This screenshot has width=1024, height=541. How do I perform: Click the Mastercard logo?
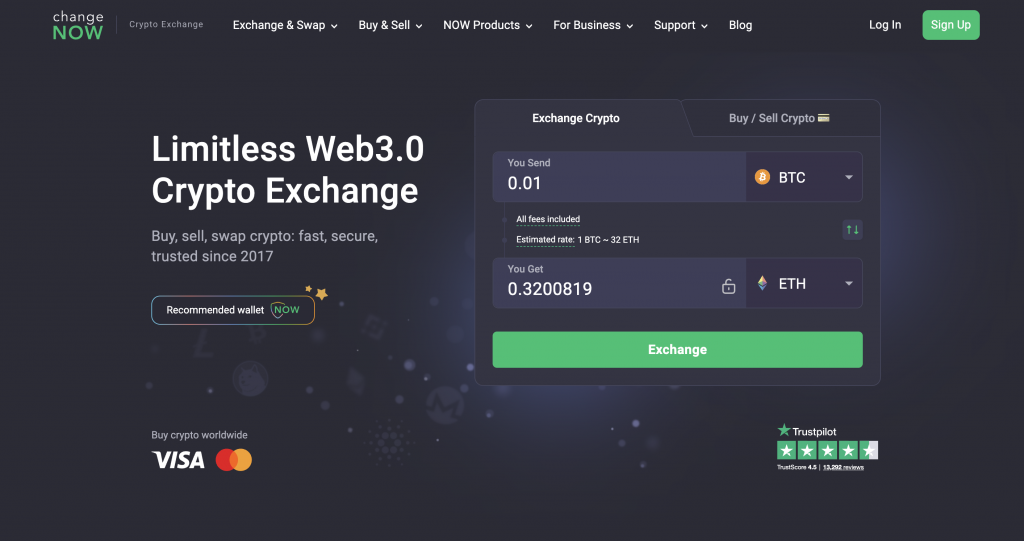coord(234,460)
